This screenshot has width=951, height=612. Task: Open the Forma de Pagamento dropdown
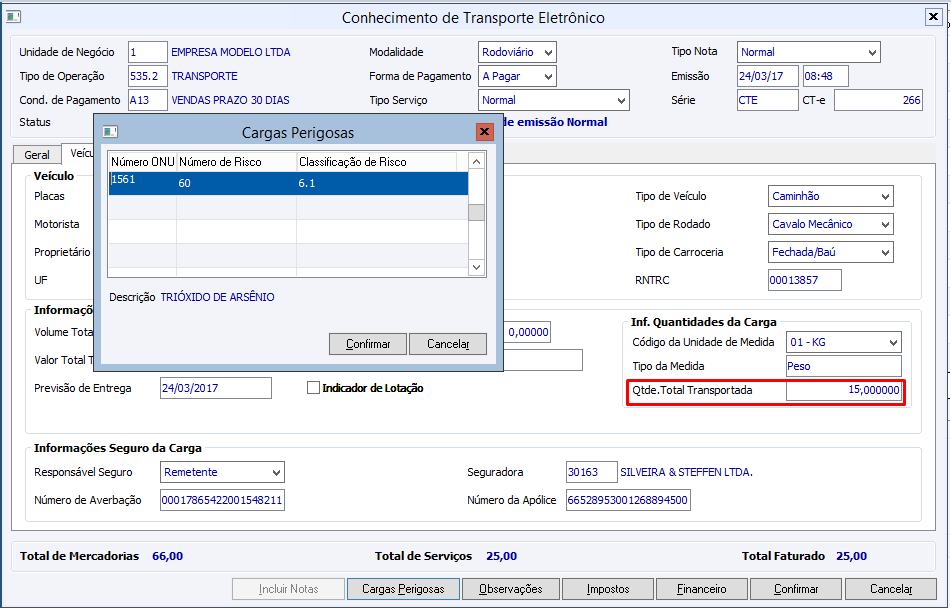coord(548,76)
